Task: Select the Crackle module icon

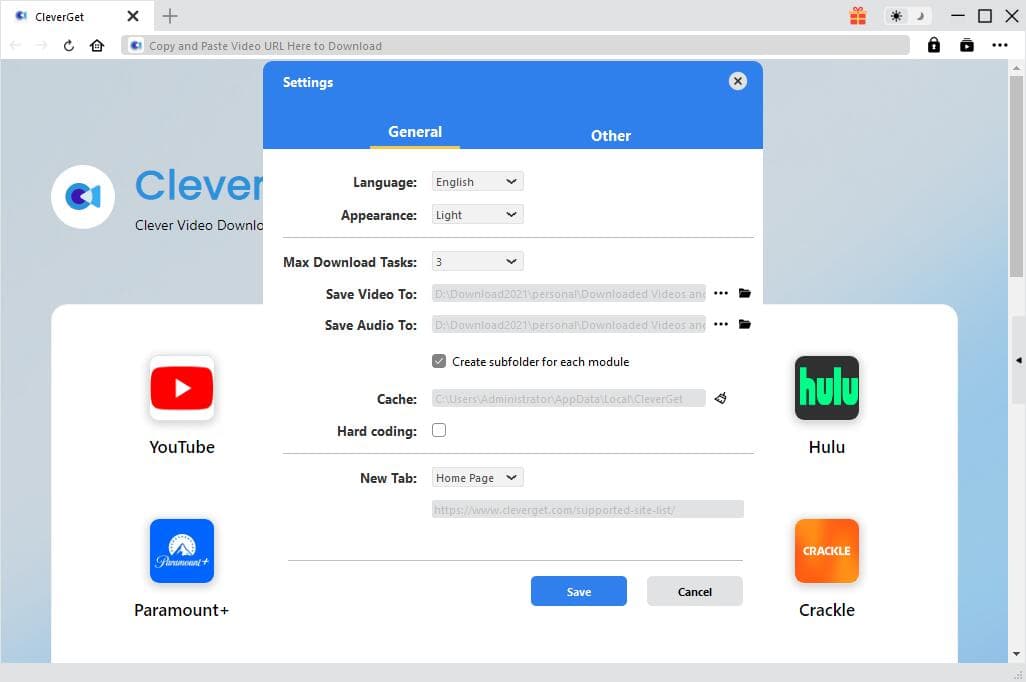Action: 826,551
